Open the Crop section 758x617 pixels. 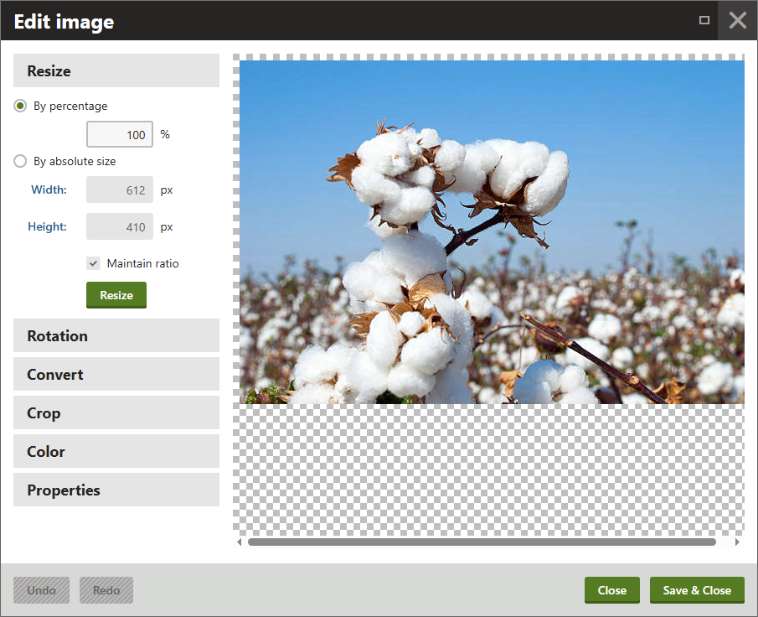(x=116, y=413)
